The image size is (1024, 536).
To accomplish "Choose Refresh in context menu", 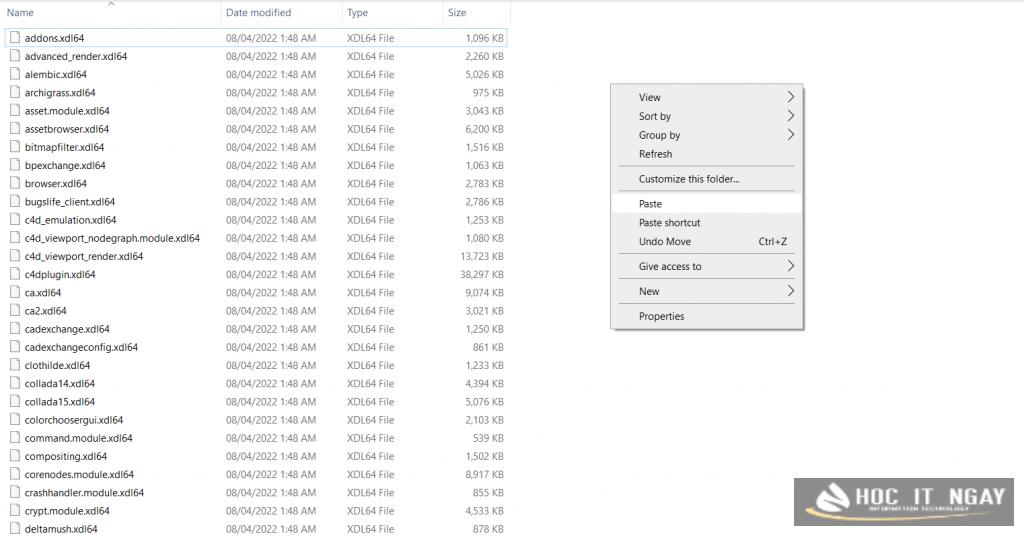I will pos(707,154).
